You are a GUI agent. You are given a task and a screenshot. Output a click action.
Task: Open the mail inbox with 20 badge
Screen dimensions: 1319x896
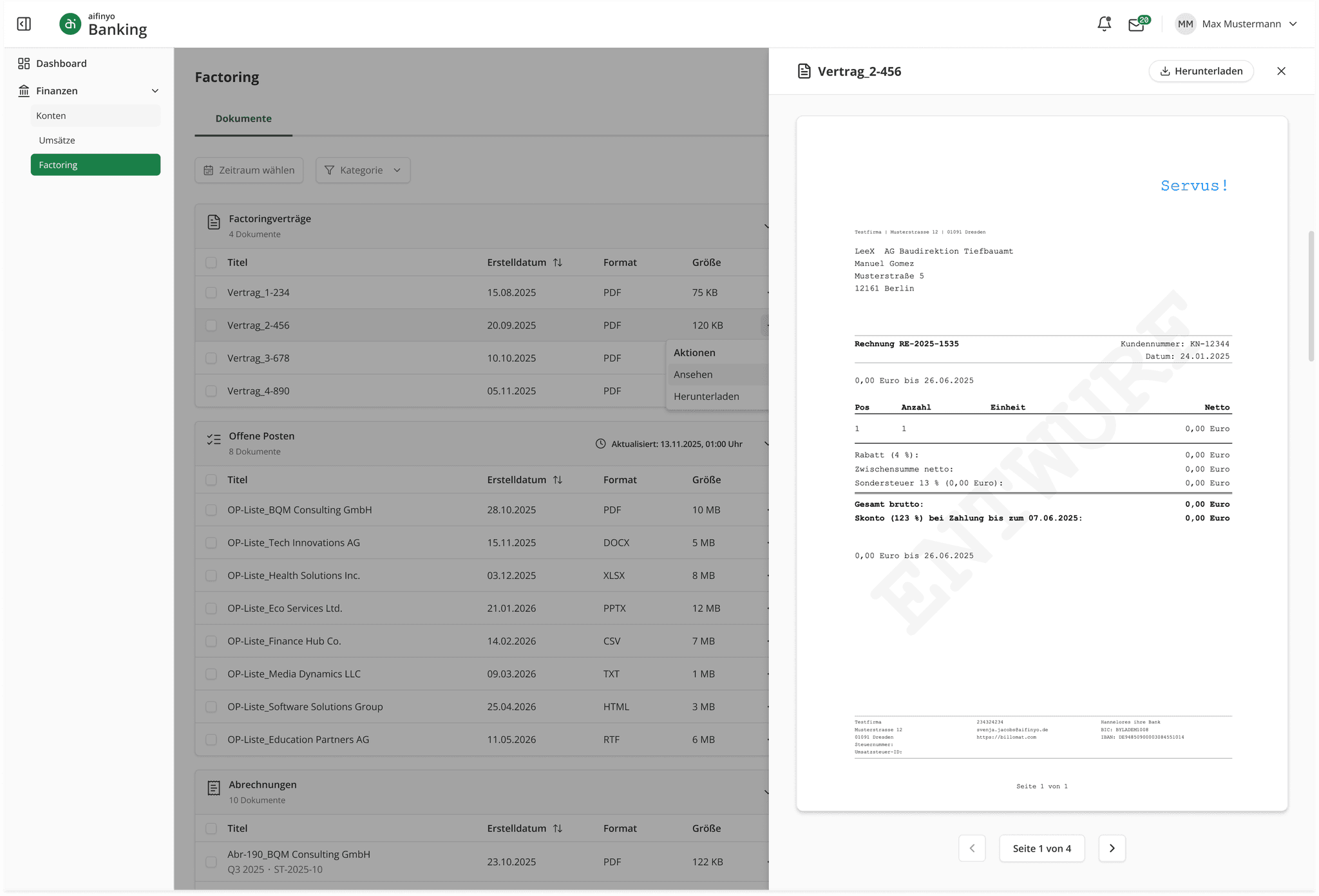tap(1136, 24)
